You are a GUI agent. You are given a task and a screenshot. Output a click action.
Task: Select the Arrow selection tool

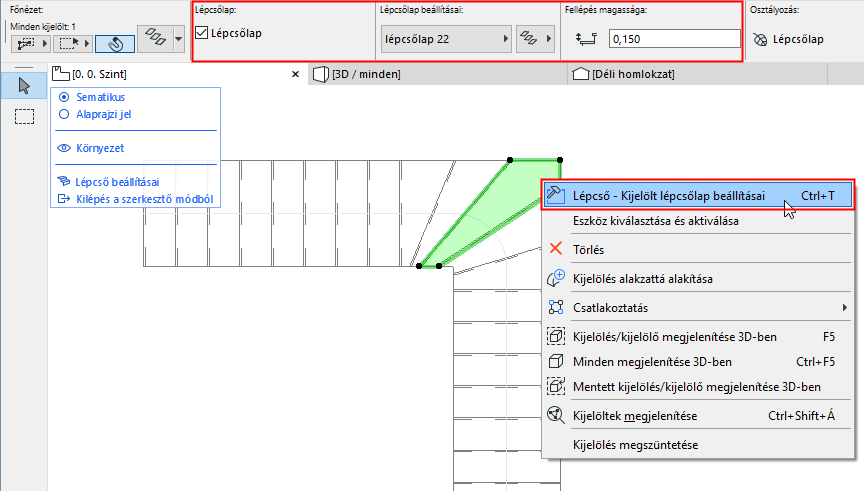(x=24, y=86)
